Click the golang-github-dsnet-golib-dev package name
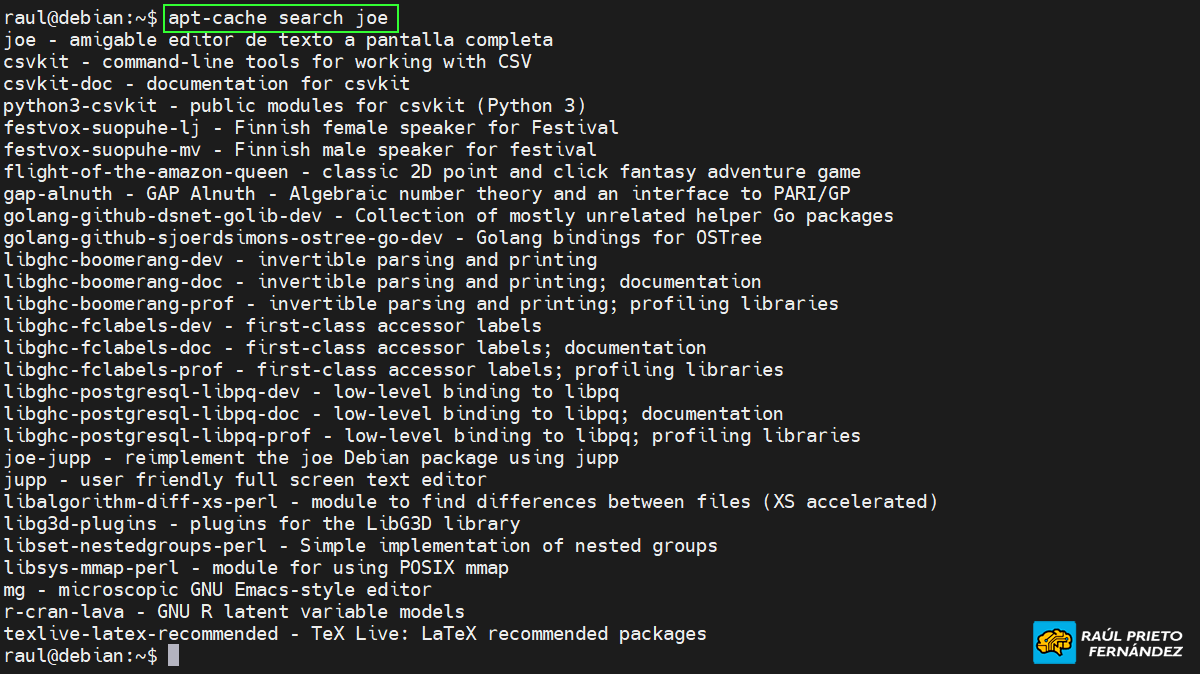The image size is (1200, 674). (x=167, y=216)
